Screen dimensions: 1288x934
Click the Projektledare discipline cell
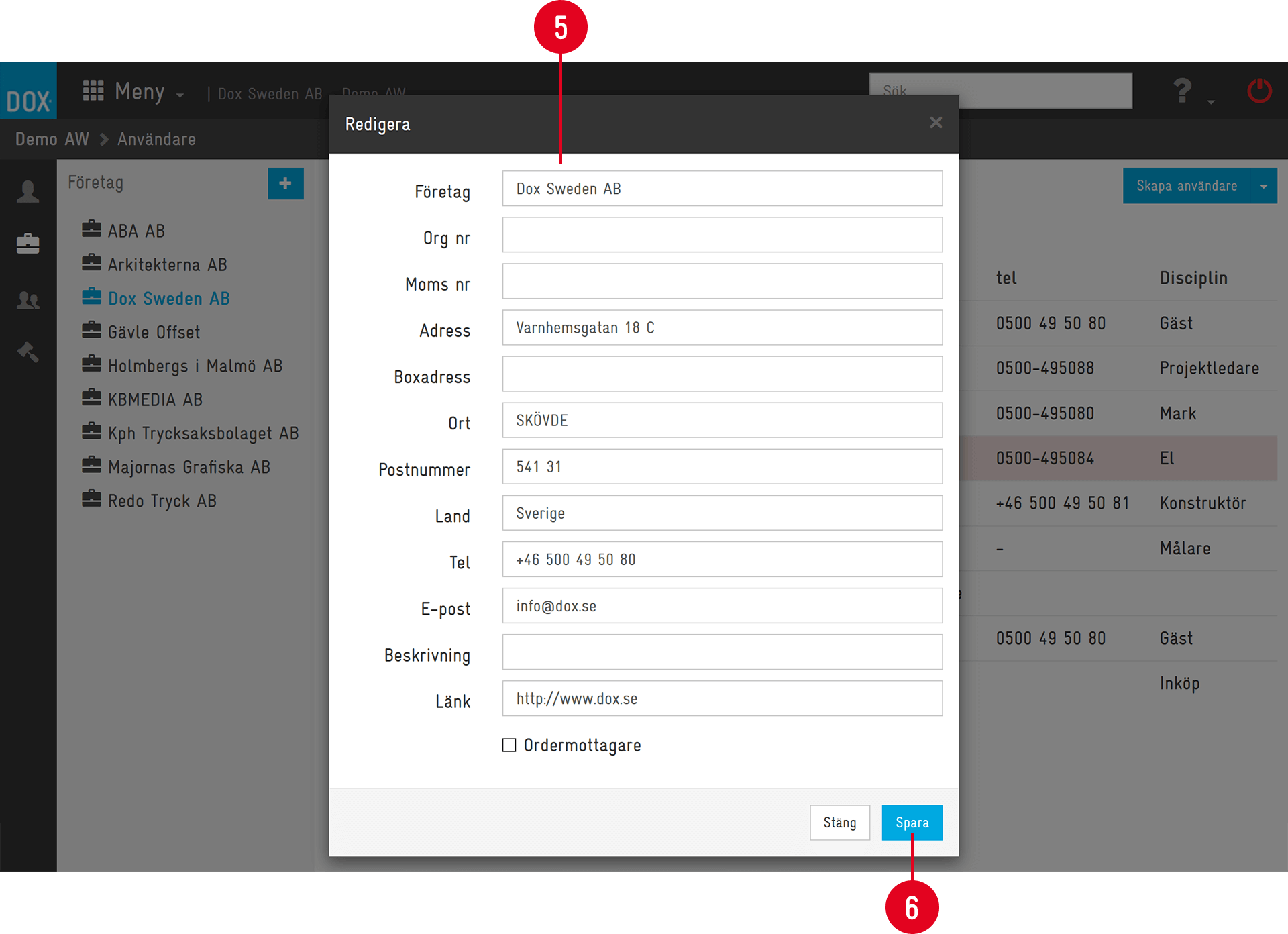coord(1209,368)
